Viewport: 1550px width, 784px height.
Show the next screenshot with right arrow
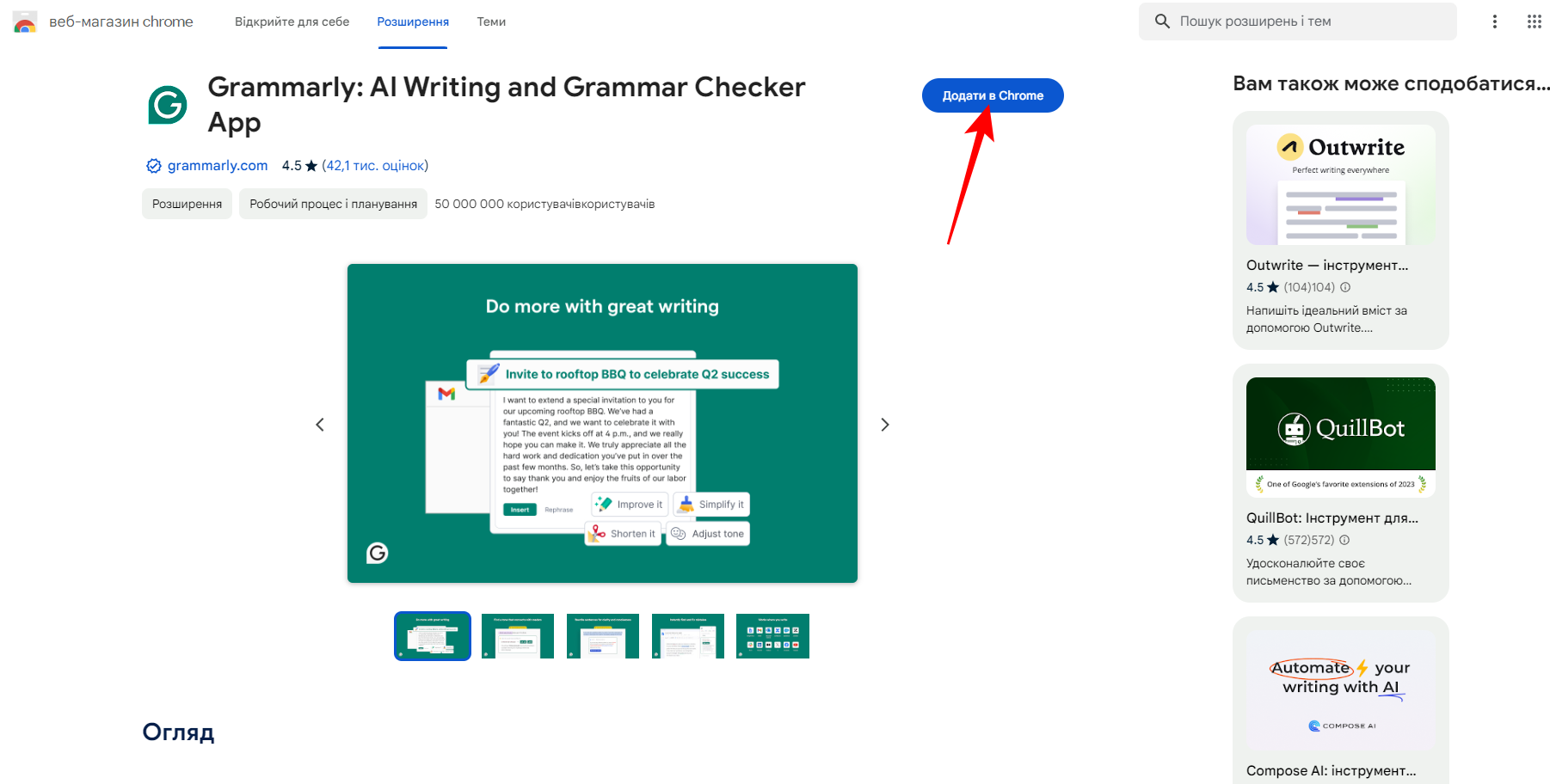click(x=884, y=425)
